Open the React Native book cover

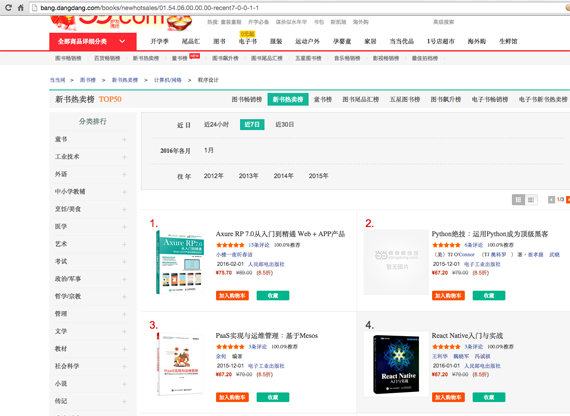tap(396, 364)
